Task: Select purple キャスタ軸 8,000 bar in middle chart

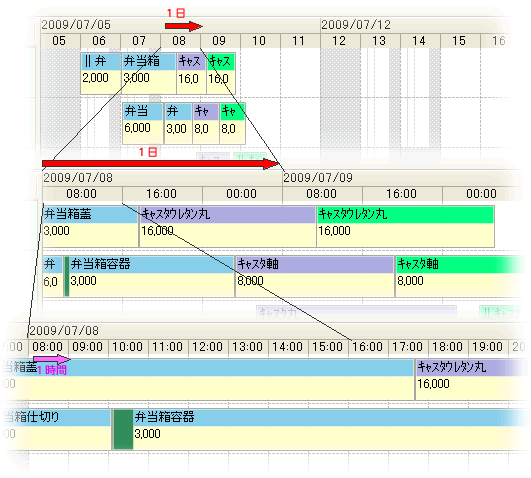Action: (x=315, y=276)
